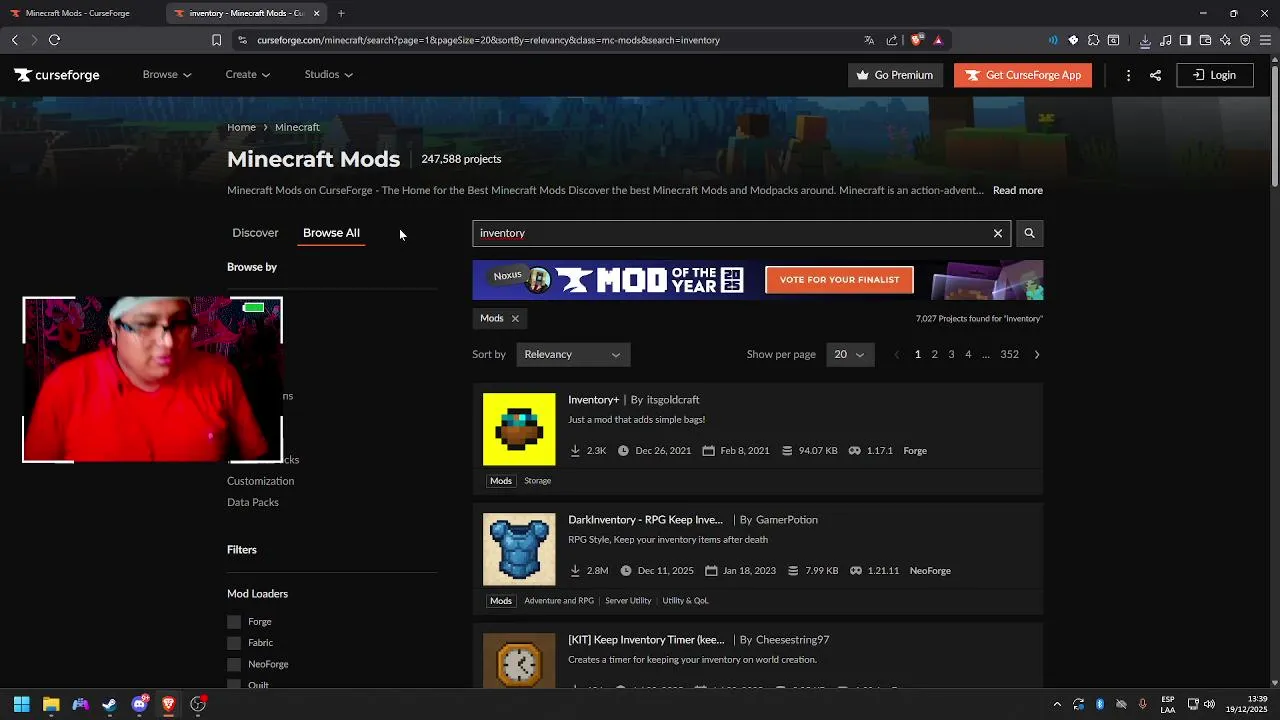This screenshot has height=720, width=1280.
Task: Open Brave Leo AI sparkle icon
Action: (x=1225, y=40)
